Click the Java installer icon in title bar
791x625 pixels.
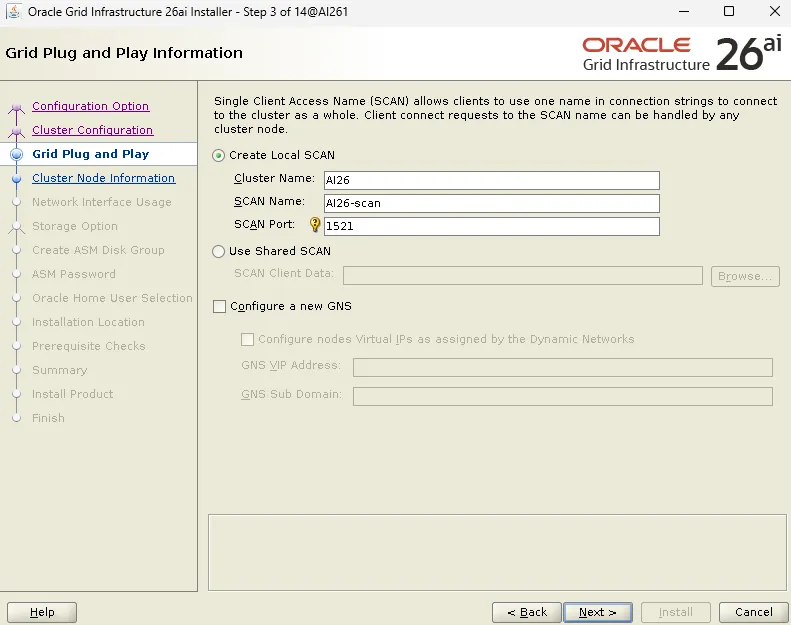coord(14,11)
